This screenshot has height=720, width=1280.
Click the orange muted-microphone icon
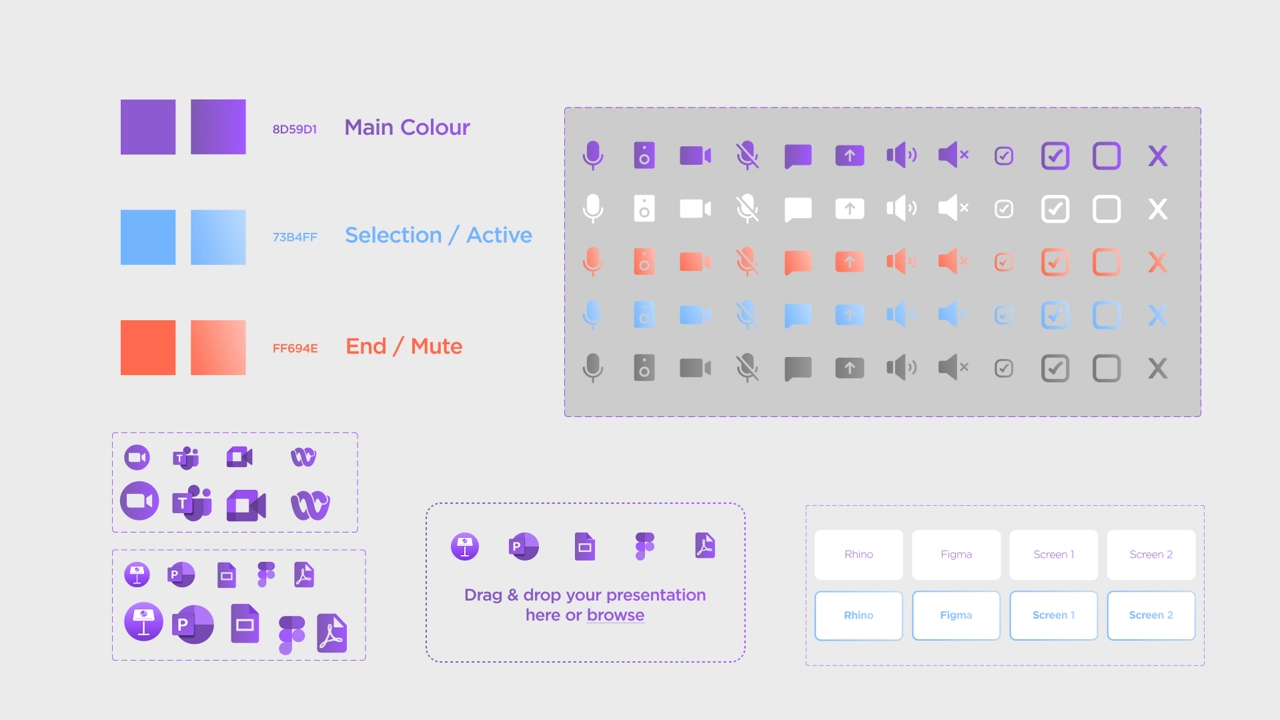click(x=747, y=261)
